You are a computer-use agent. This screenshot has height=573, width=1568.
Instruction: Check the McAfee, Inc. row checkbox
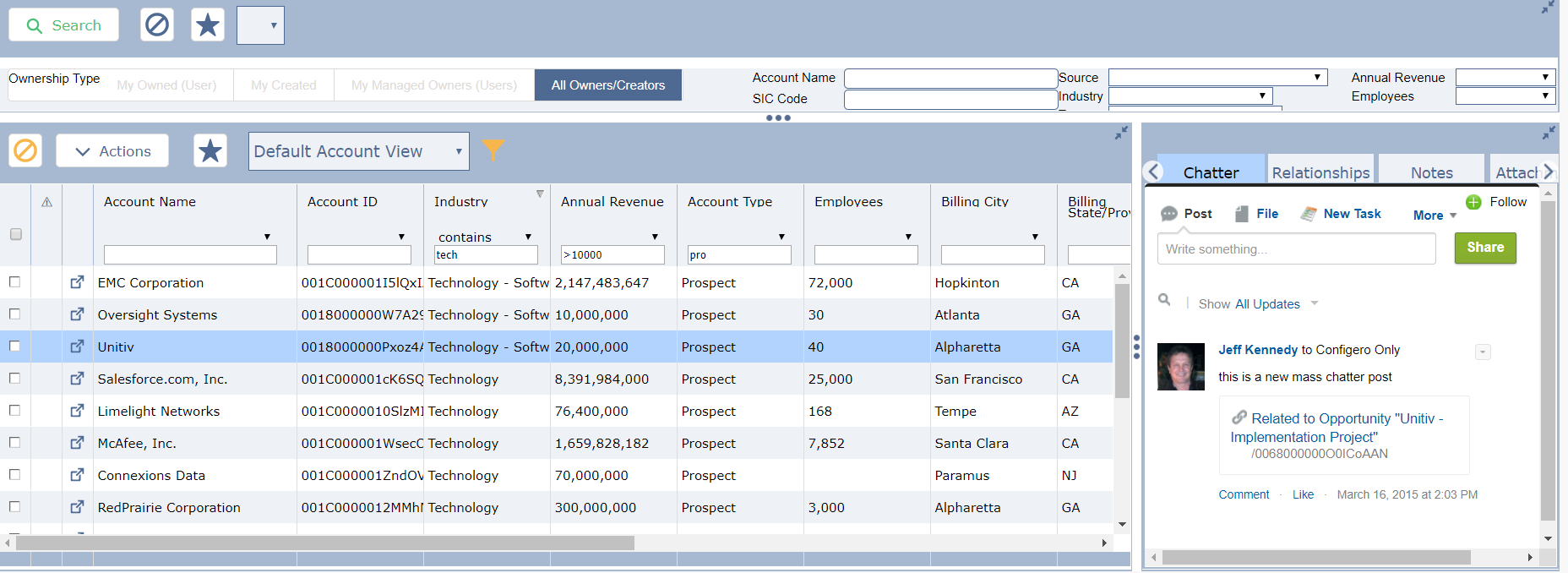point(14,442)
